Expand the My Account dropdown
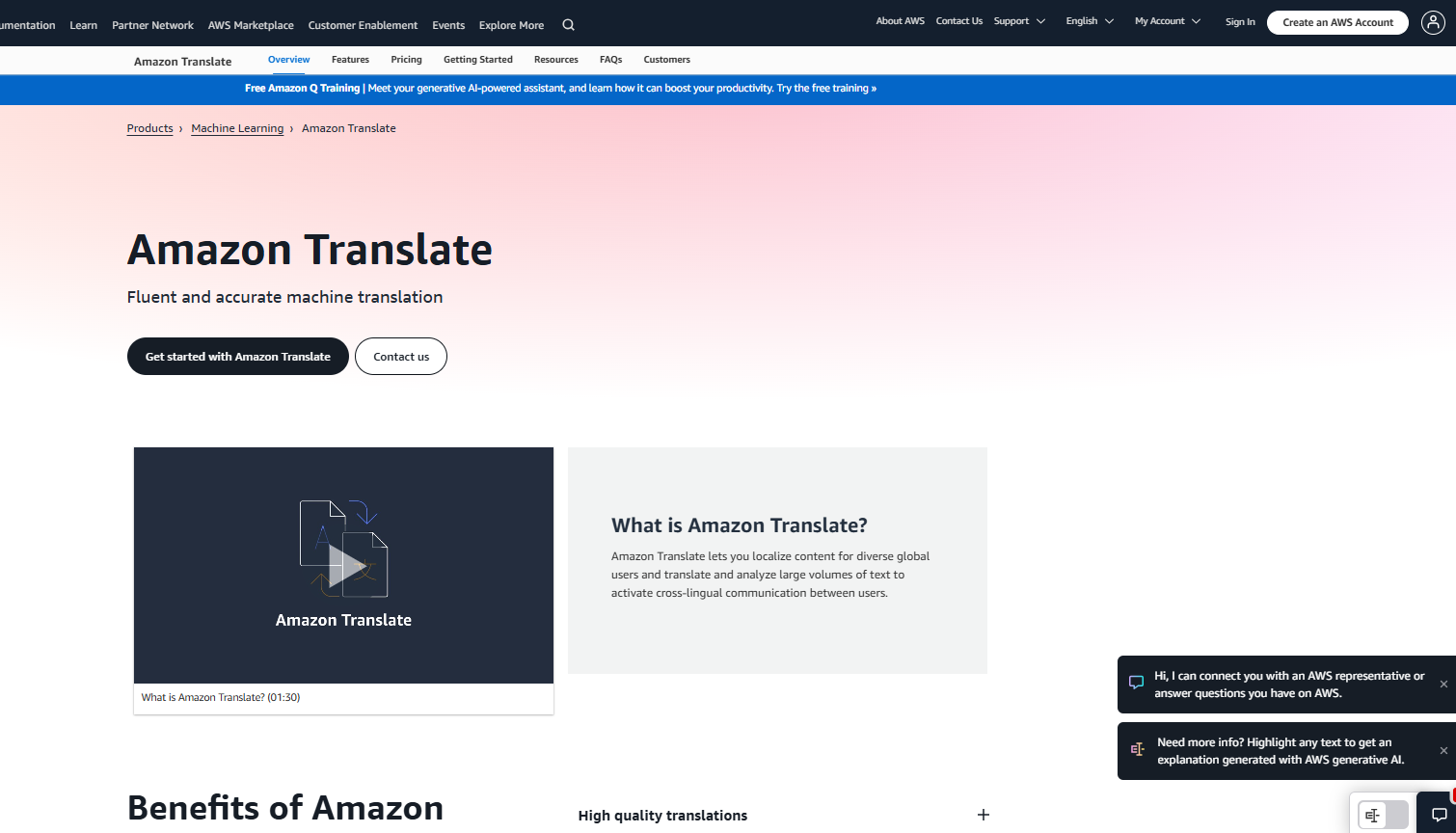 click(x=1168, y=21)
